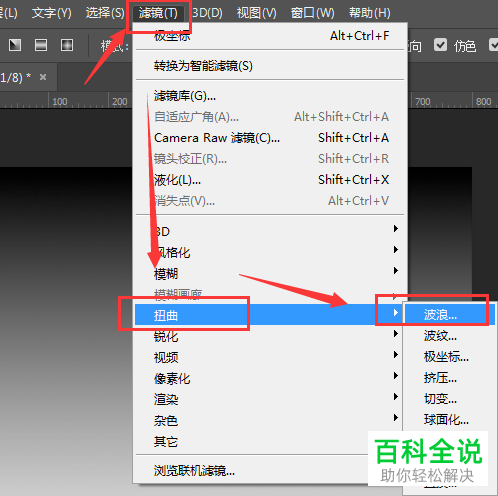Select 极坐标... polar coordinates filter
498x496 pixels.
pyautogui.click(x=450, y=357)
